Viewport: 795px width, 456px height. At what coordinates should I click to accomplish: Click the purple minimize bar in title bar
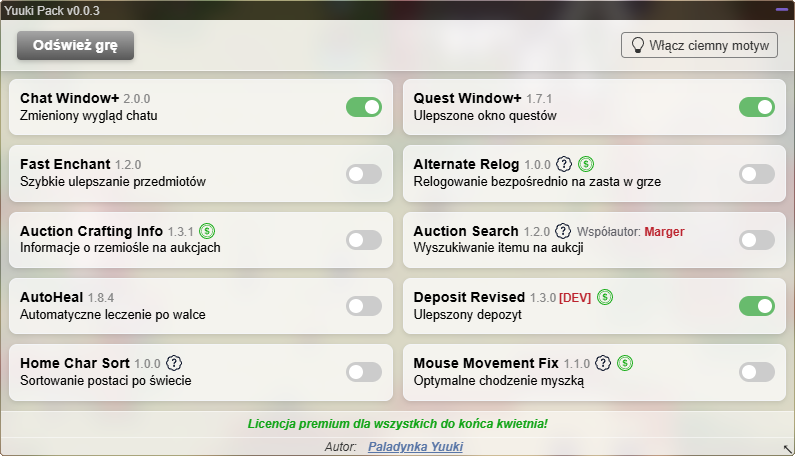[781, 9]
